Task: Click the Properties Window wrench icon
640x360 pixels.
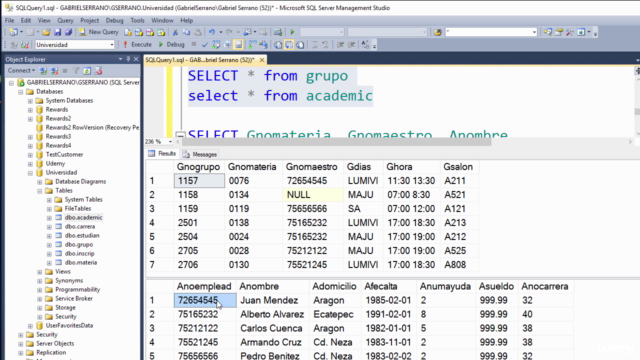Action: click(569, 32)
